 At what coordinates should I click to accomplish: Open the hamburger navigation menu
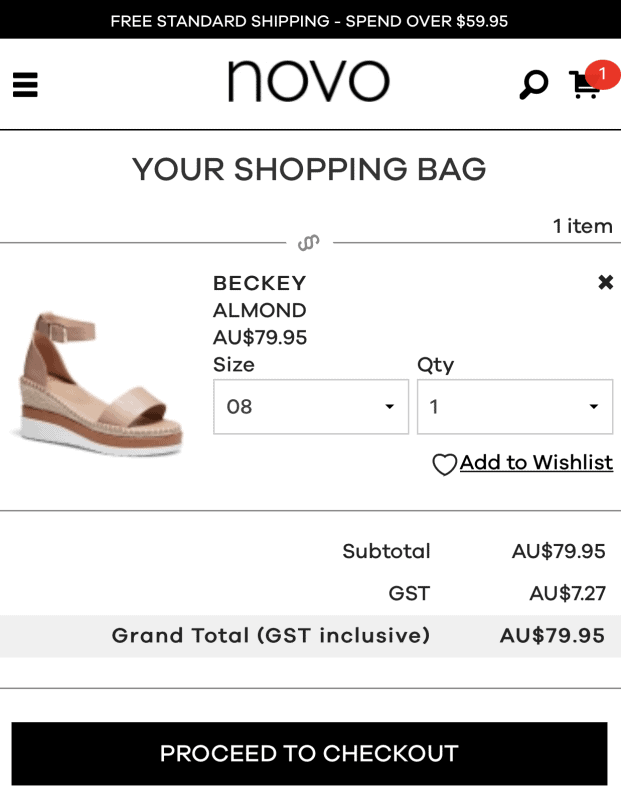[x=25, y=85]
